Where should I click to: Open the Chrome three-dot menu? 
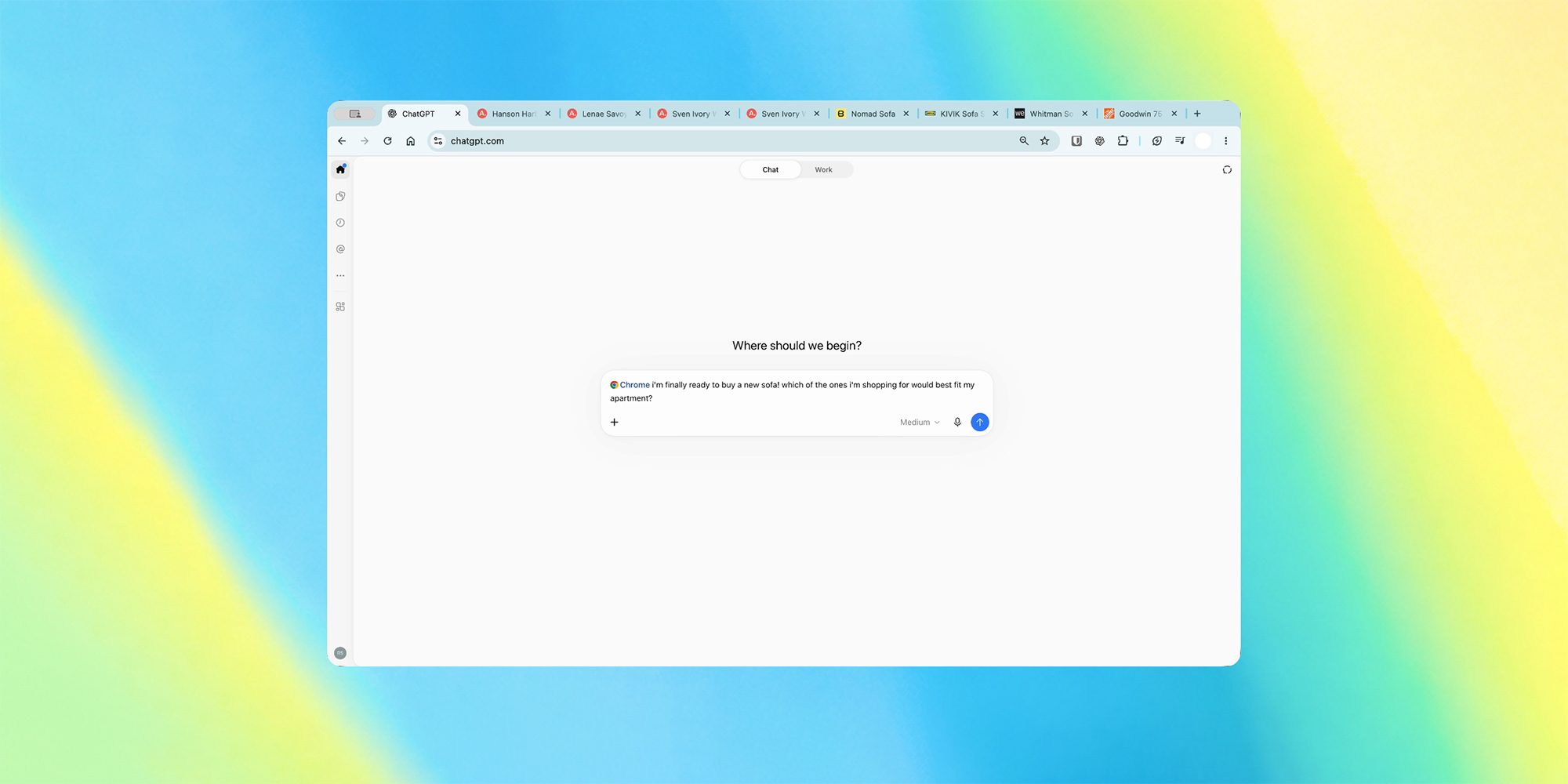point(1225,141)
